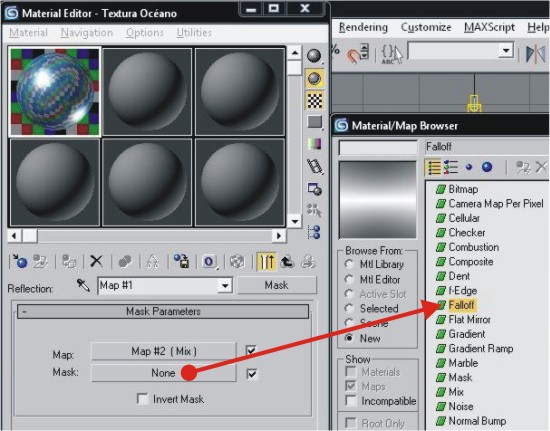Open the Material menu
This screenshot has width=550, height=431.
[28, 33]
